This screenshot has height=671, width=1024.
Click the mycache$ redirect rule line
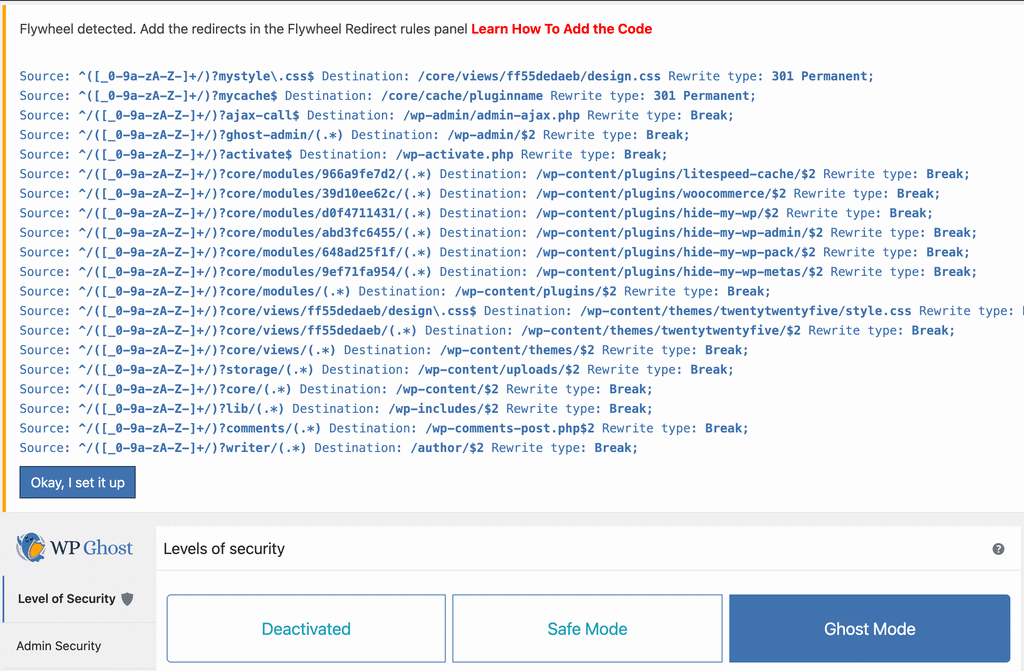(387, 95)
